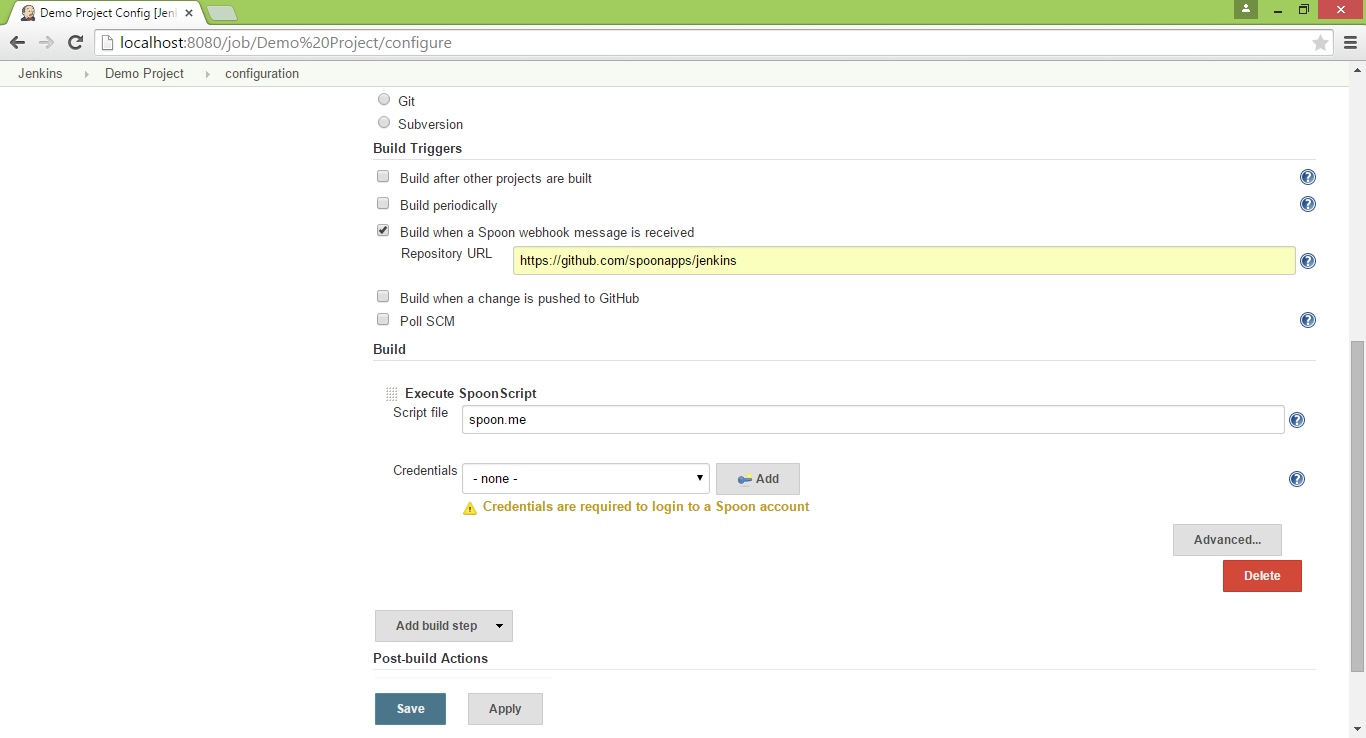Click the drag handle of Execute SpoonScript
Image resolution: width=1366 pixels, height=738 pixels.
click(391, 394)
